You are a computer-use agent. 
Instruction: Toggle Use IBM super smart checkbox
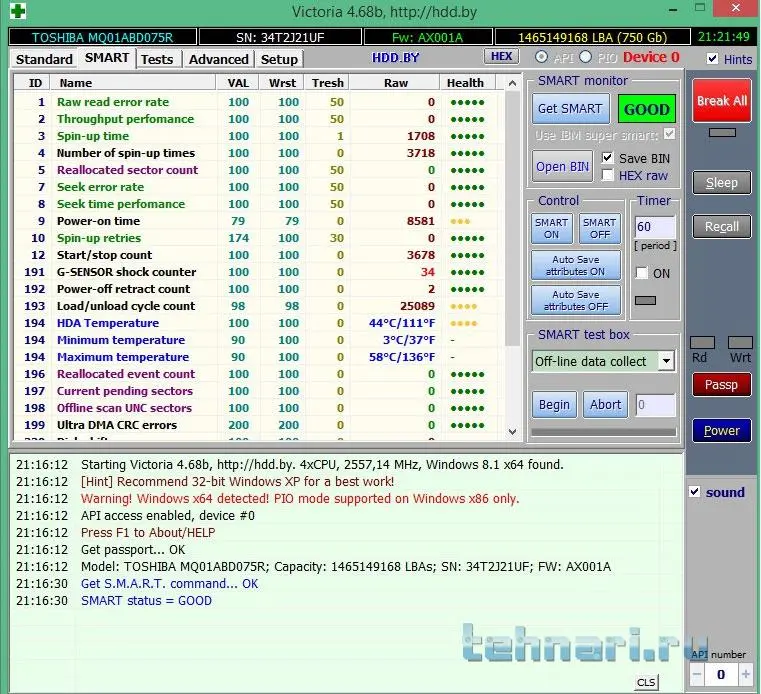[x=669, y=134]
